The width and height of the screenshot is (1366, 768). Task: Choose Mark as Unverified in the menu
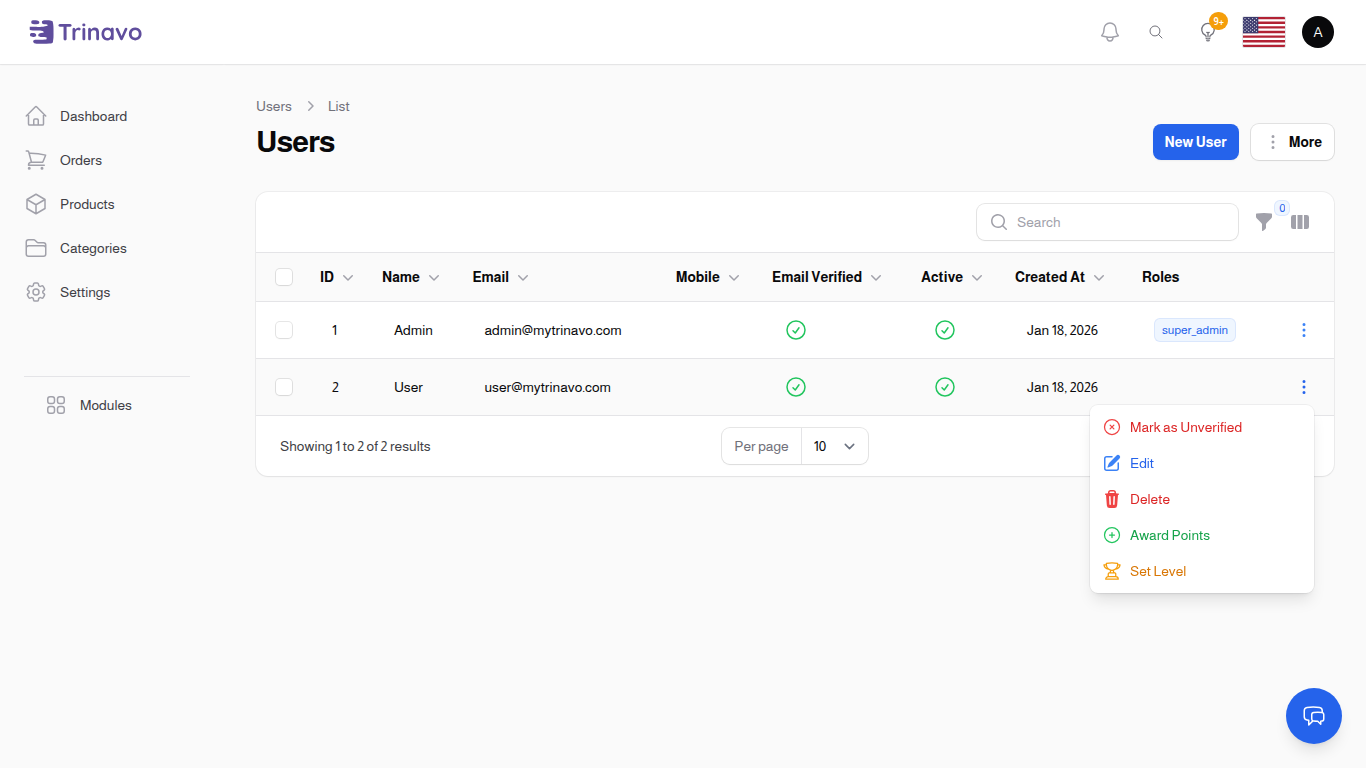point(1185,427)
